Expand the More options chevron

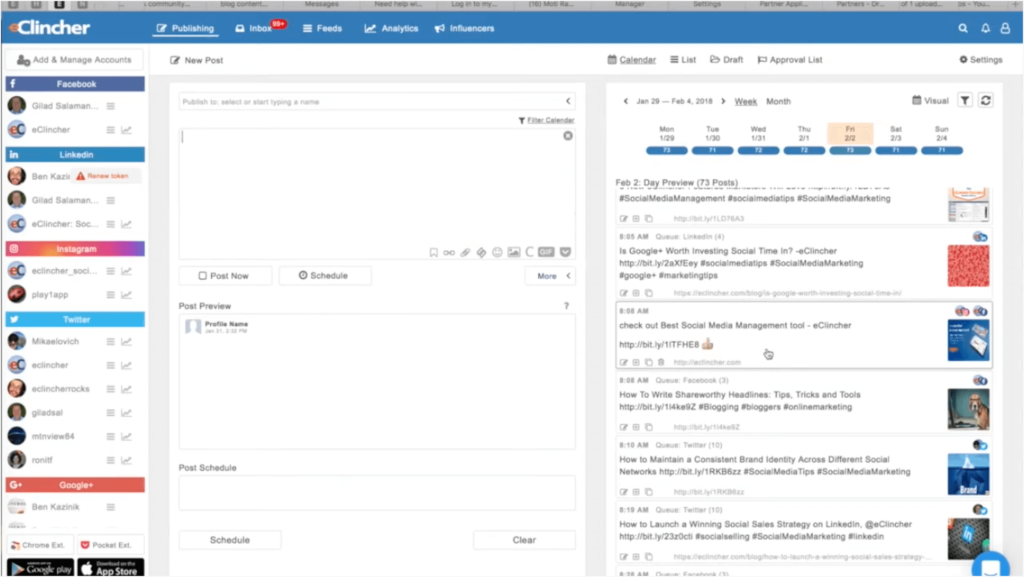(x=568, y=276)
